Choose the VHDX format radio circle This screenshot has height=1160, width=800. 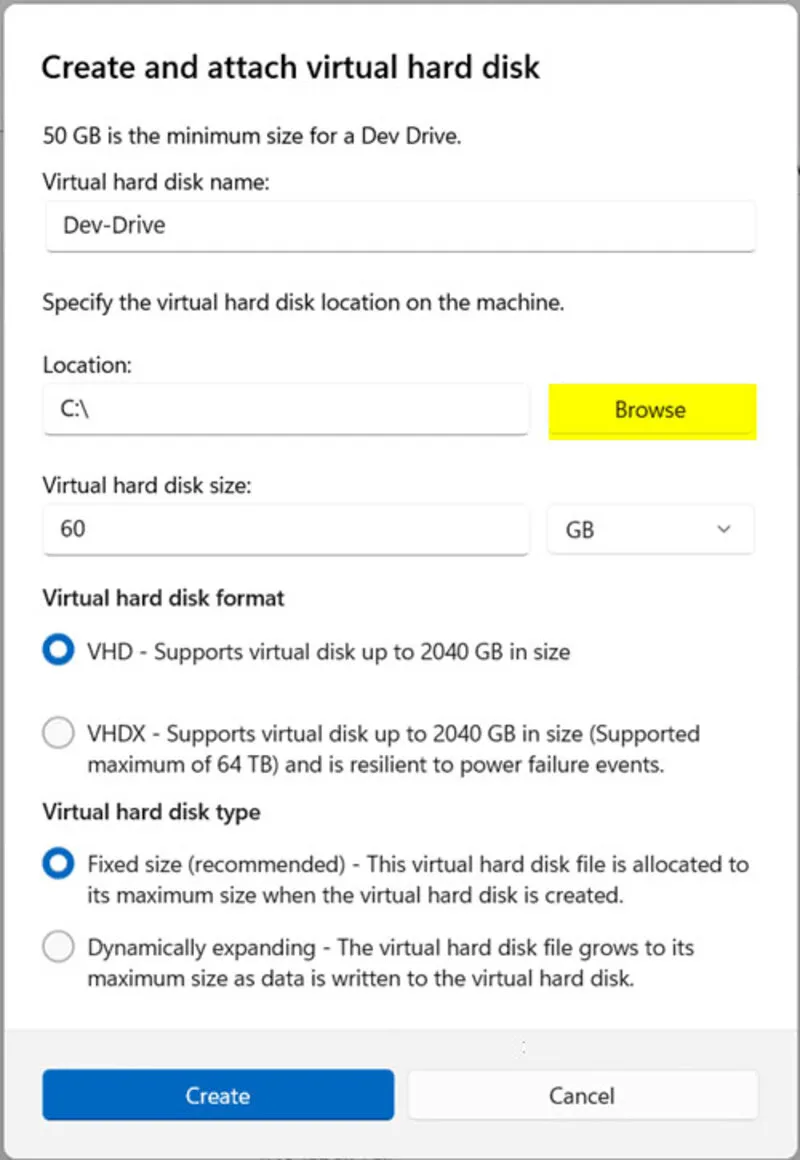(x=58, y=734)
